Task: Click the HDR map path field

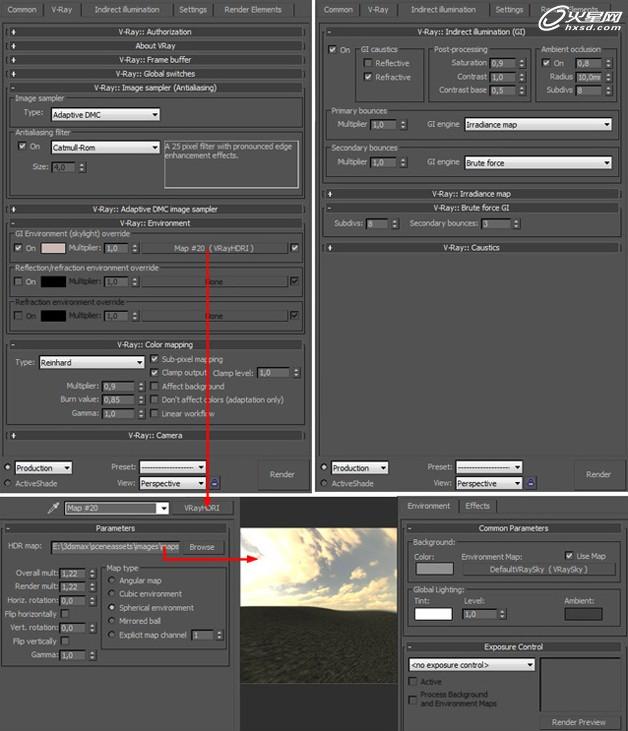Action: pyautogui.click(x=115, y=547)
